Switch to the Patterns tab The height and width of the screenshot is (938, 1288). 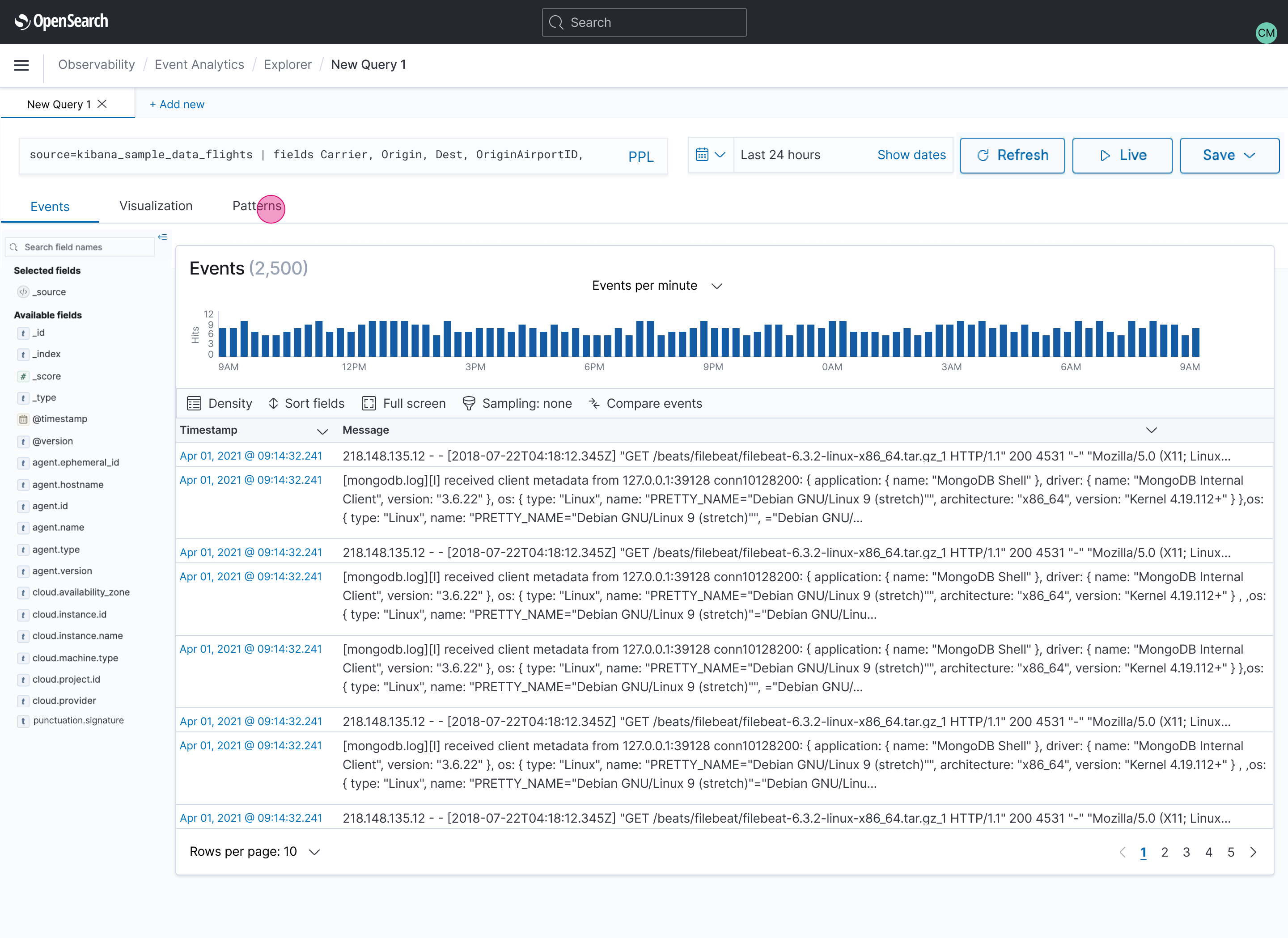[257, 206]
